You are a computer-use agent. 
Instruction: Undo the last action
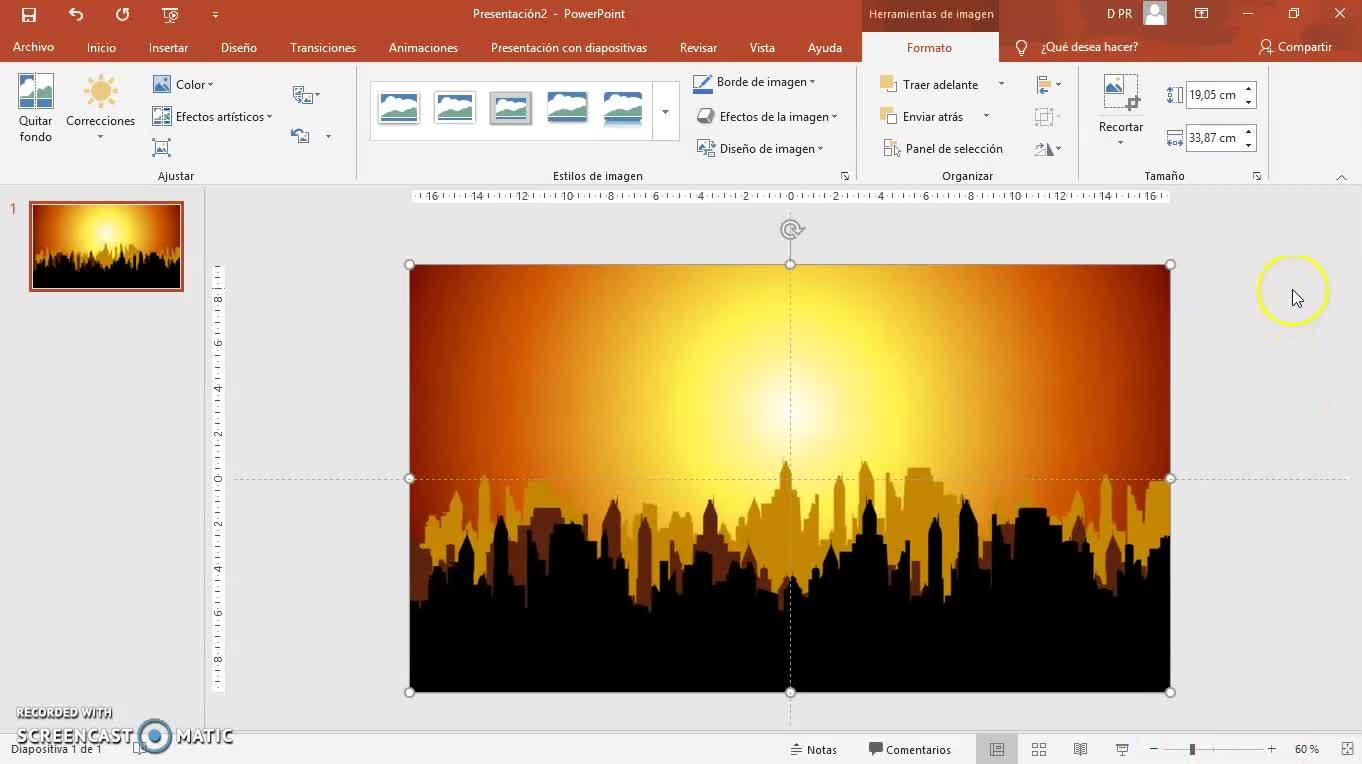[x=76, y=15]
